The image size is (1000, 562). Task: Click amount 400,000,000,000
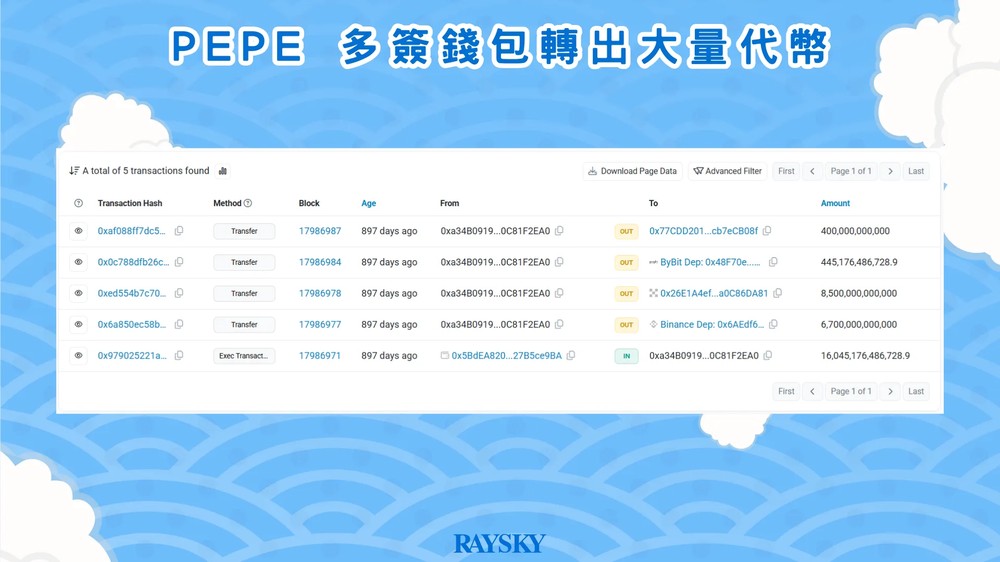pos(855,231)
